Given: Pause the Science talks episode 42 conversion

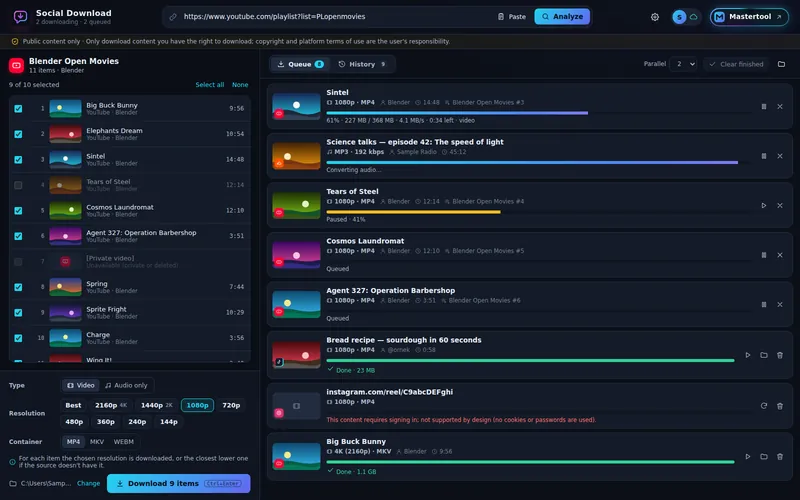Looking at the screenshot, I should click(x=764, y=156).
